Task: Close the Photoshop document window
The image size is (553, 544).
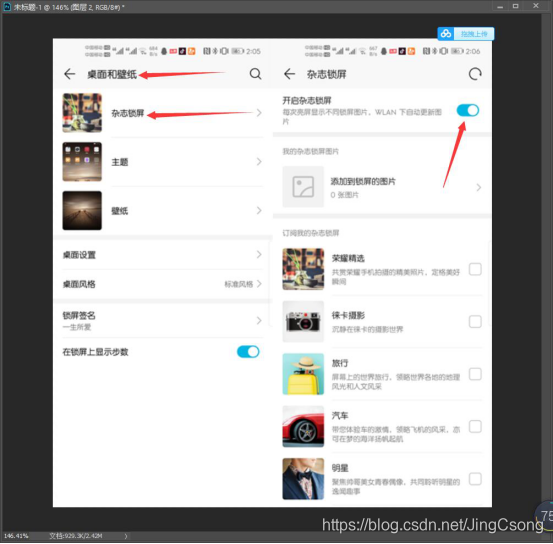Action: [536, 6]
